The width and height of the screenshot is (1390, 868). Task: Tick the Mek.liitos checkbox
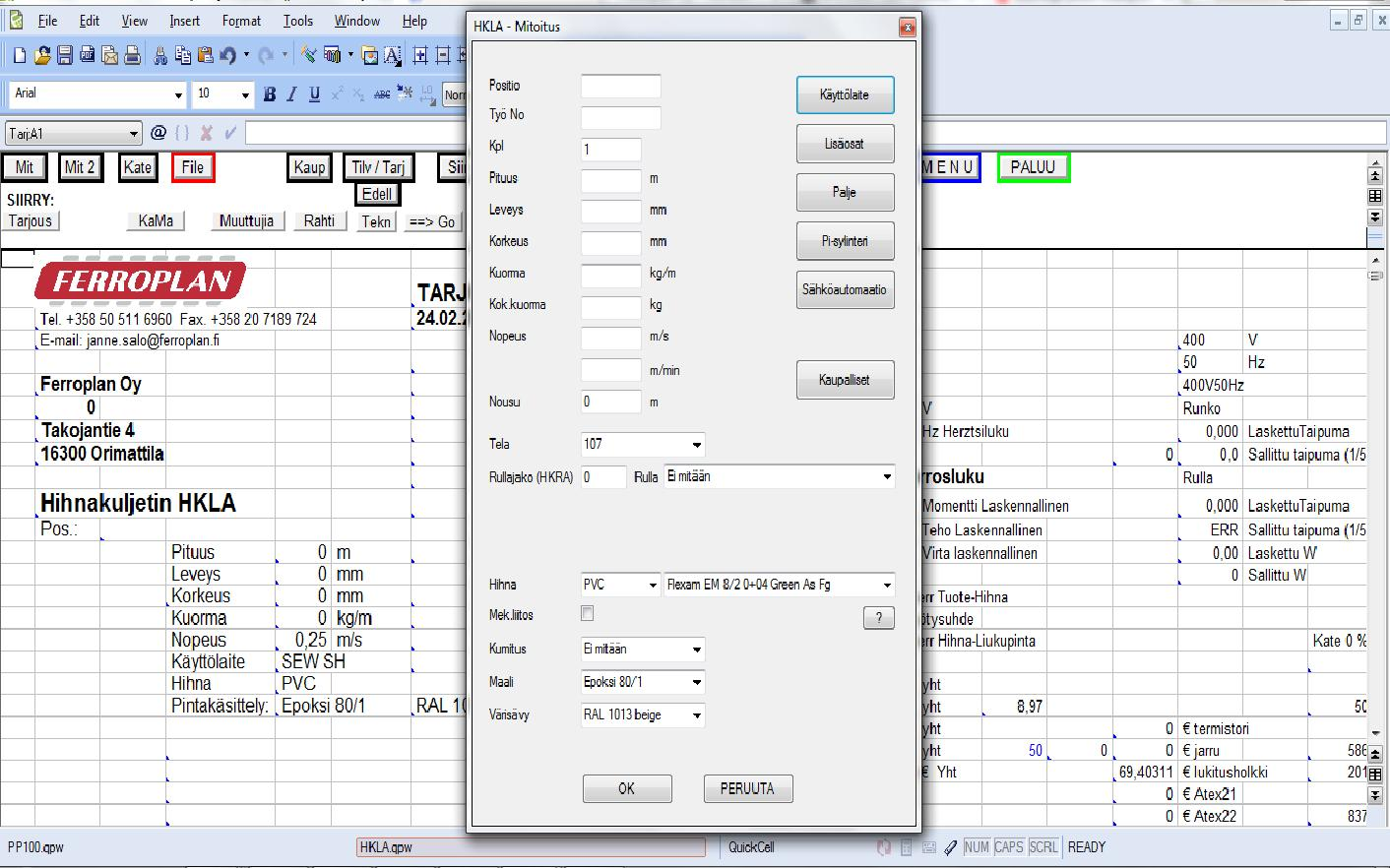[587, 613]
